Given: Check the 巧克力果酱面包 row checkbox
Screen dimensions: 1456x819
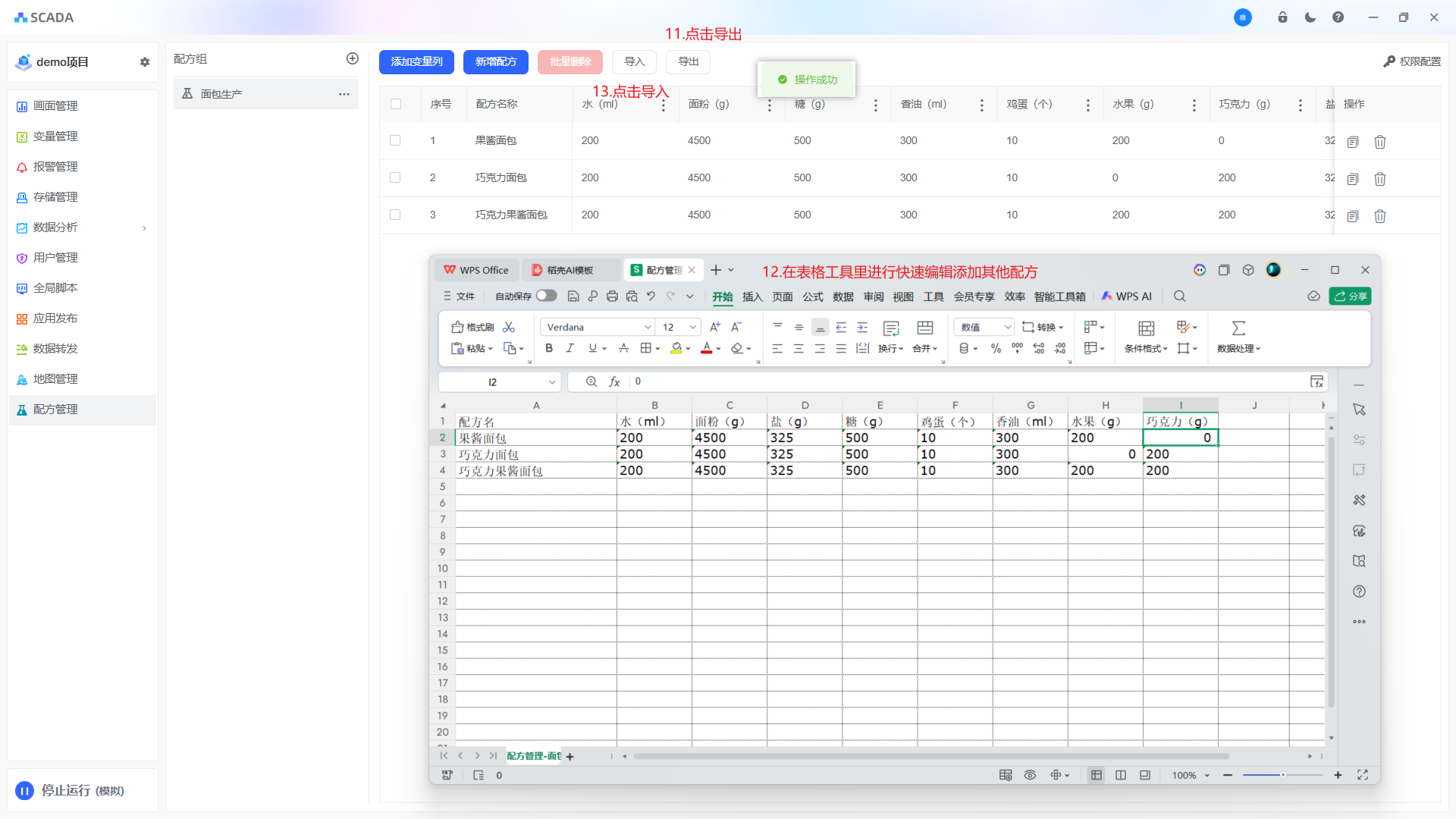Looking at the screenshot, I should click(395, 215).
